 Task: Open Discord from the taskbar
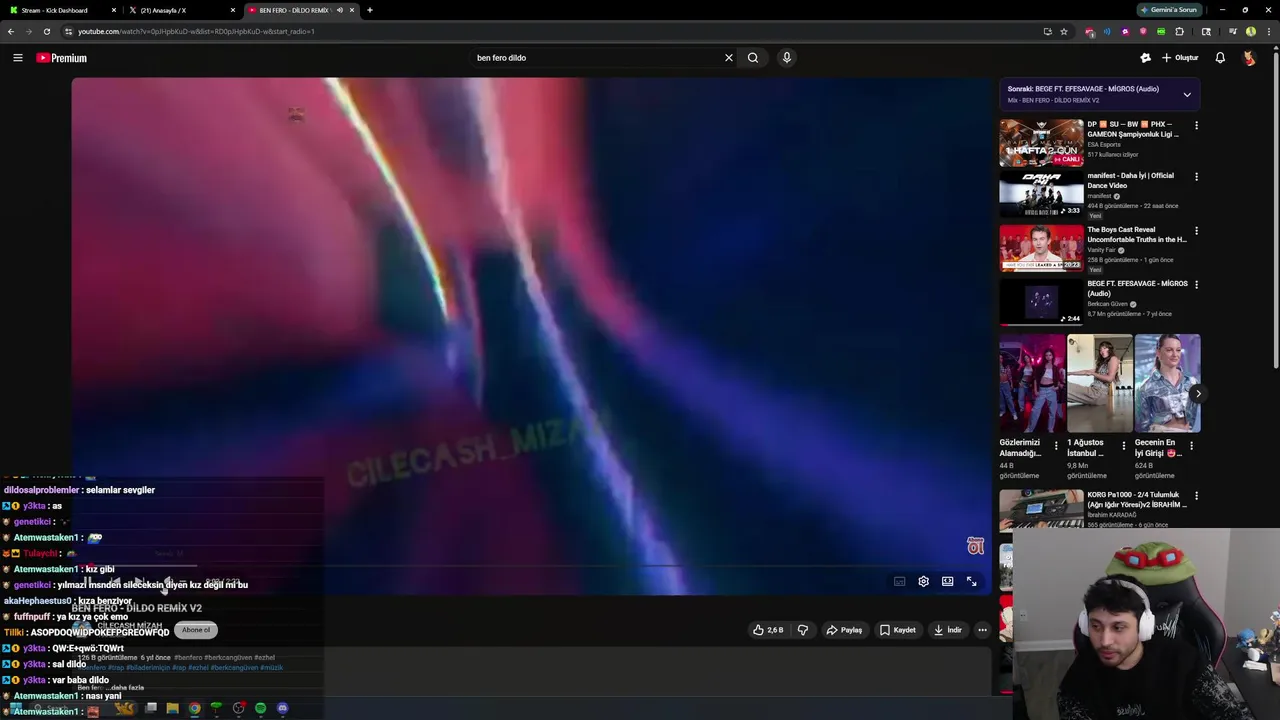282,708
